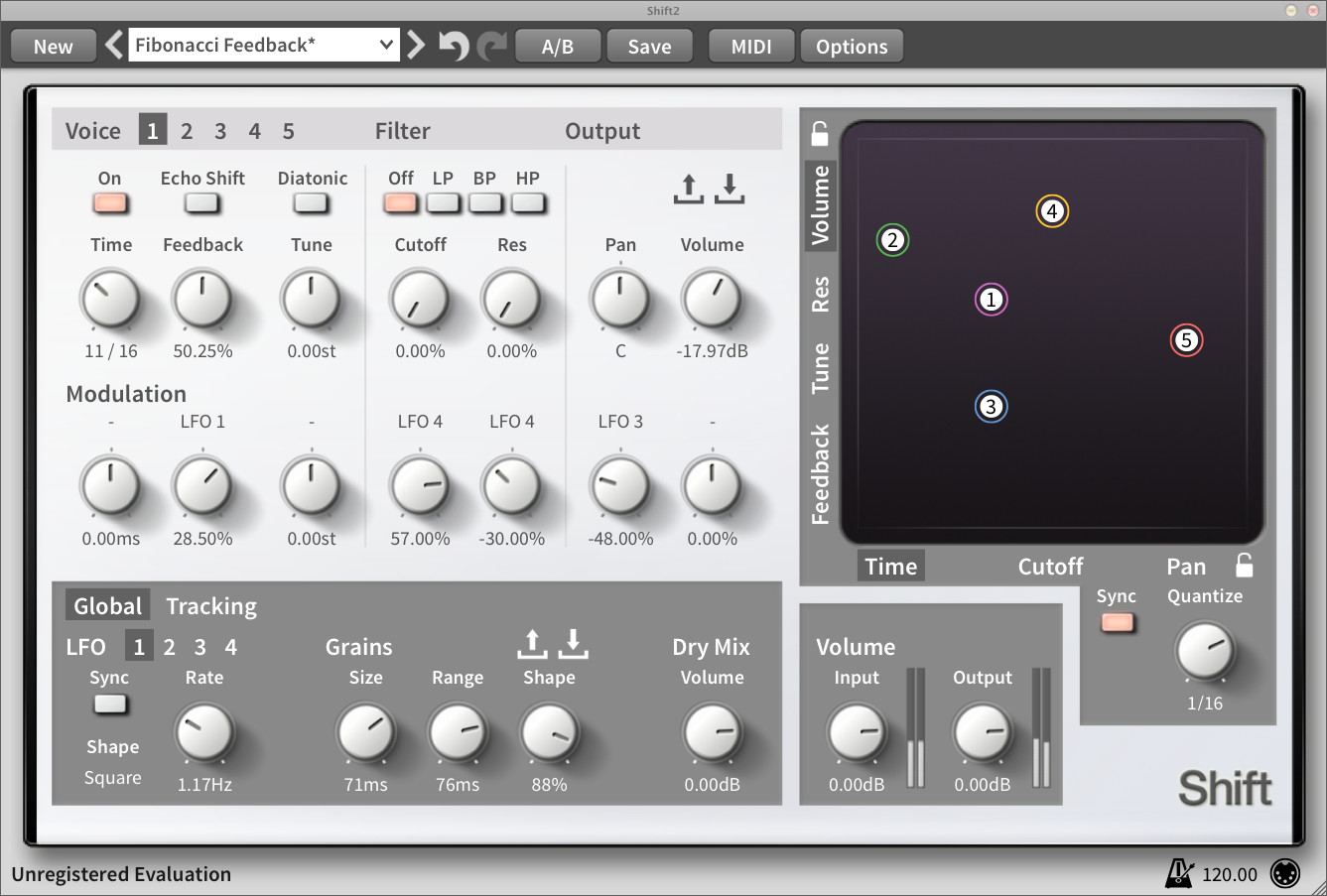The image size is (1327, 896).
Task: Enable the Diatonic mode toggle
Action: tap(310, 202)
